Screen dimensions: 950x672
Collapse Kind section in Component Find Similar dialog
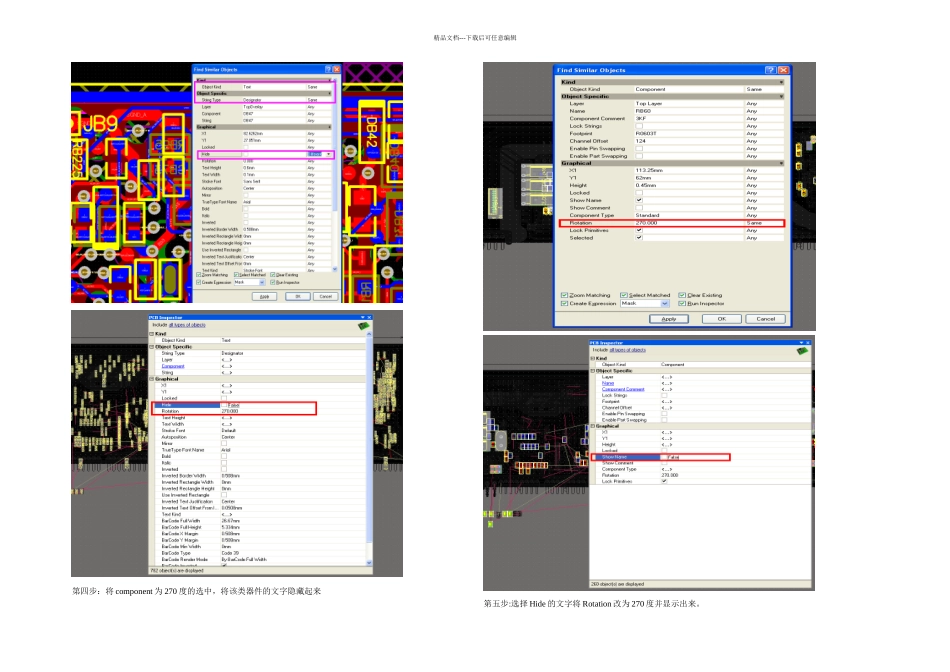[781, 82]
